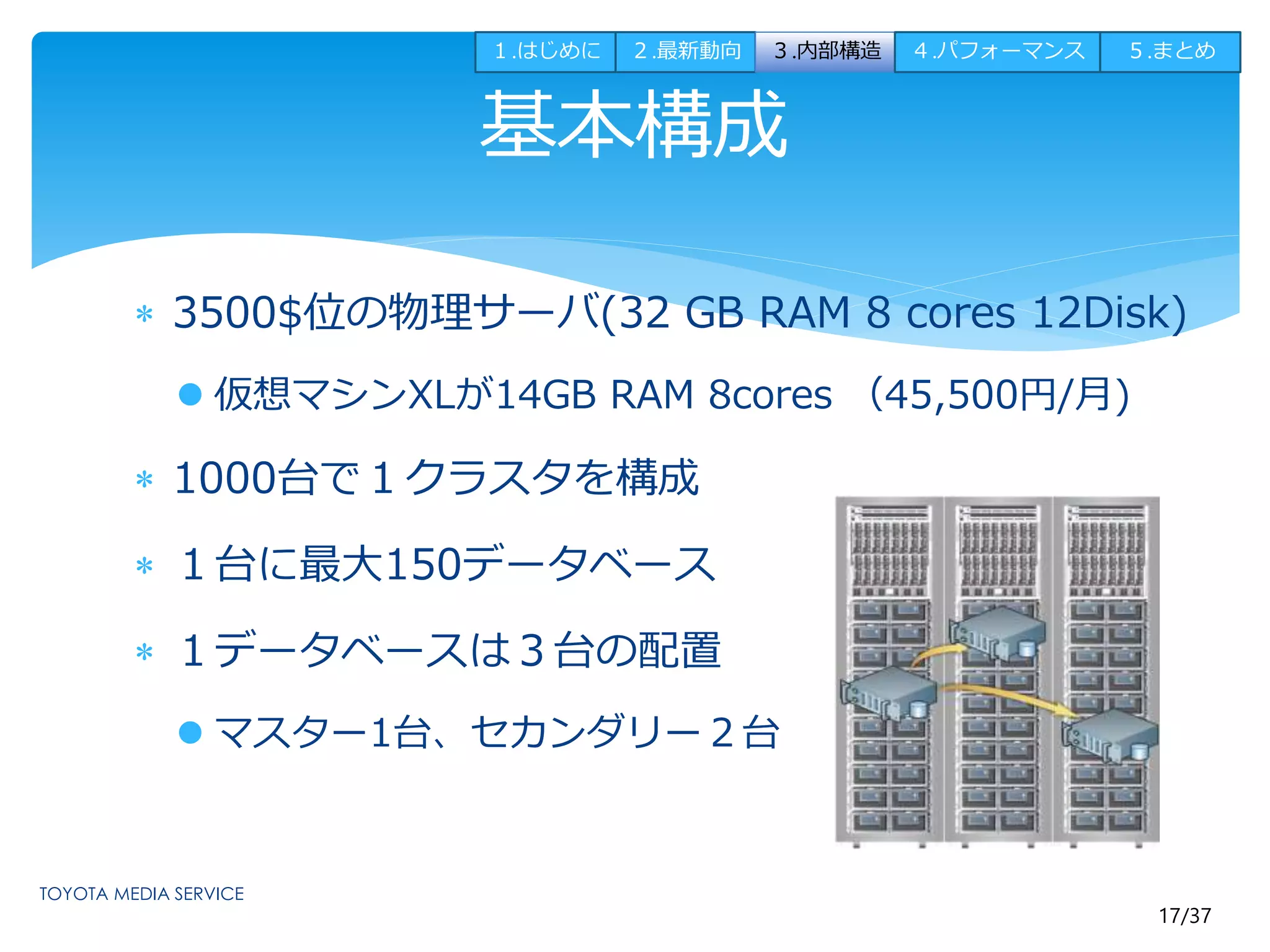Click the blue dot bullet beside 仮想マシンXL

pos(190,394)
